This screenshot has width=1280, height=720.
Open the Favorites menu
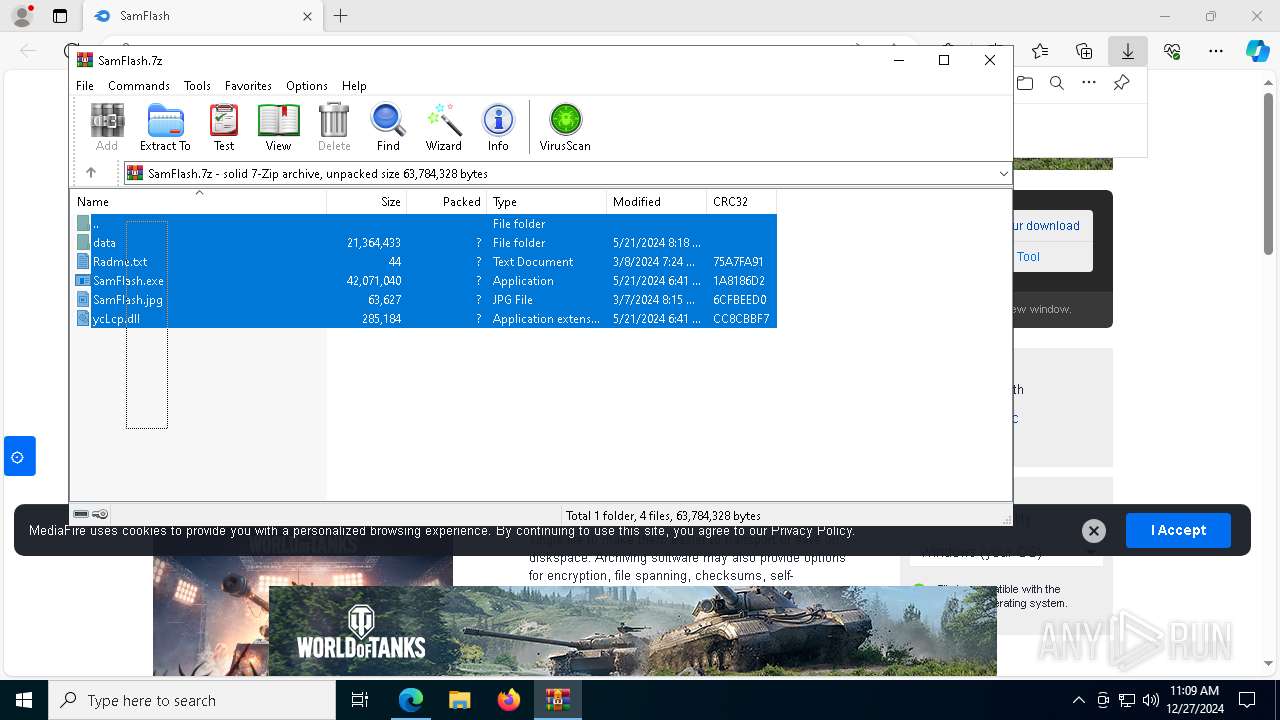[x=248, y=86]
